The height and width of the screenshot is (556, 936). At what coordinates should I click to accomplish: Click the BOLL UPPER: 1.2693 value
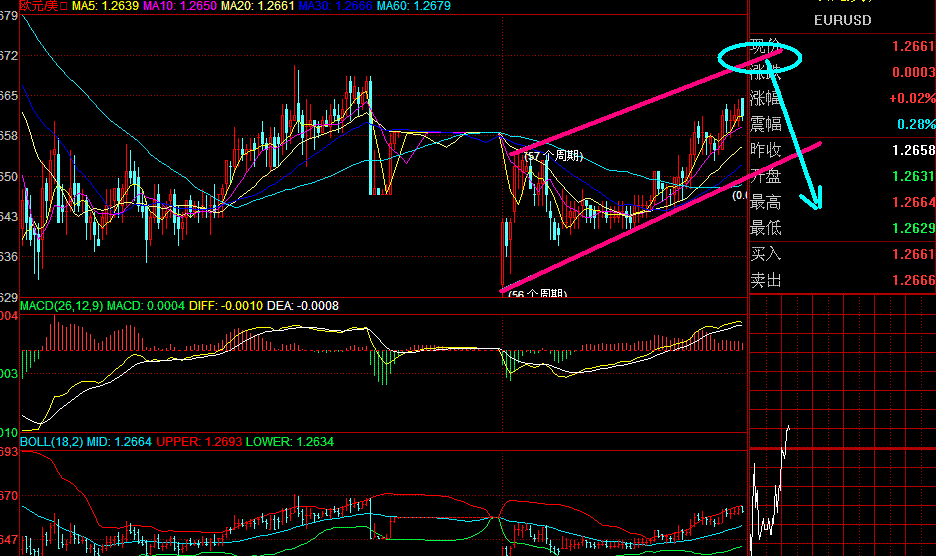[199, 442]
